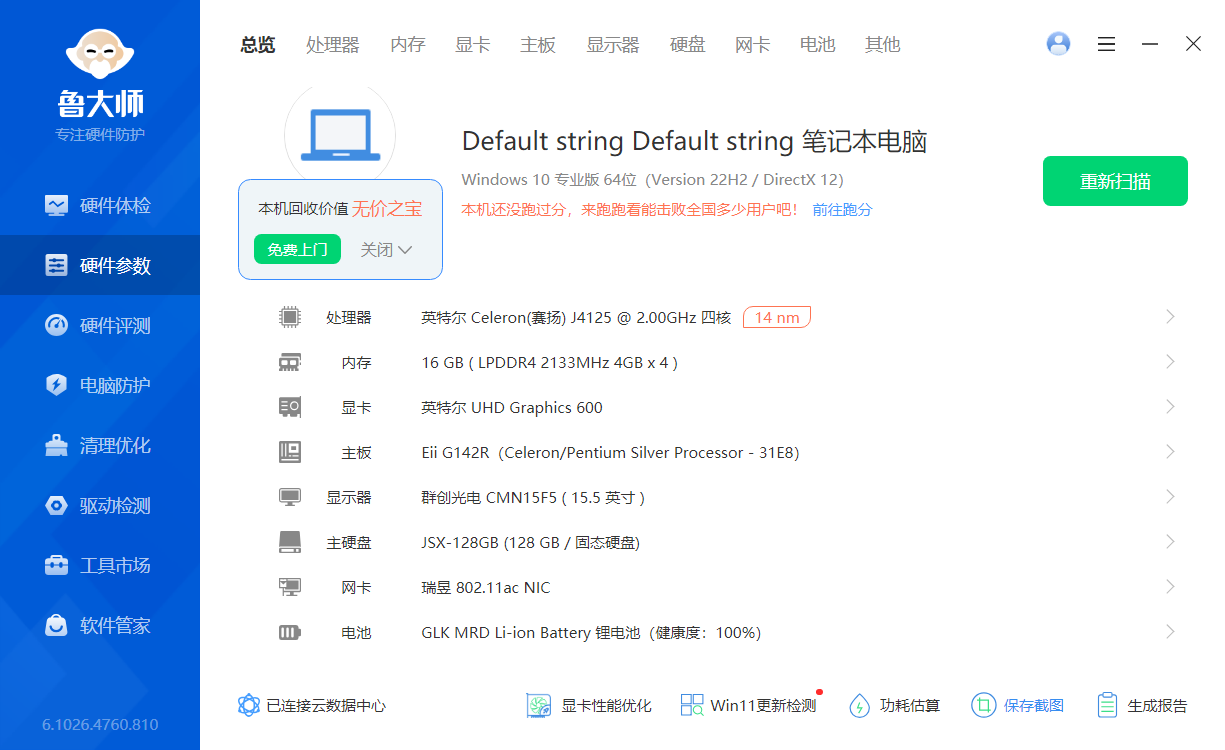Switch to the 其他 tab
This screenshot has height=750, width=1225.
(x=883, y=44)
